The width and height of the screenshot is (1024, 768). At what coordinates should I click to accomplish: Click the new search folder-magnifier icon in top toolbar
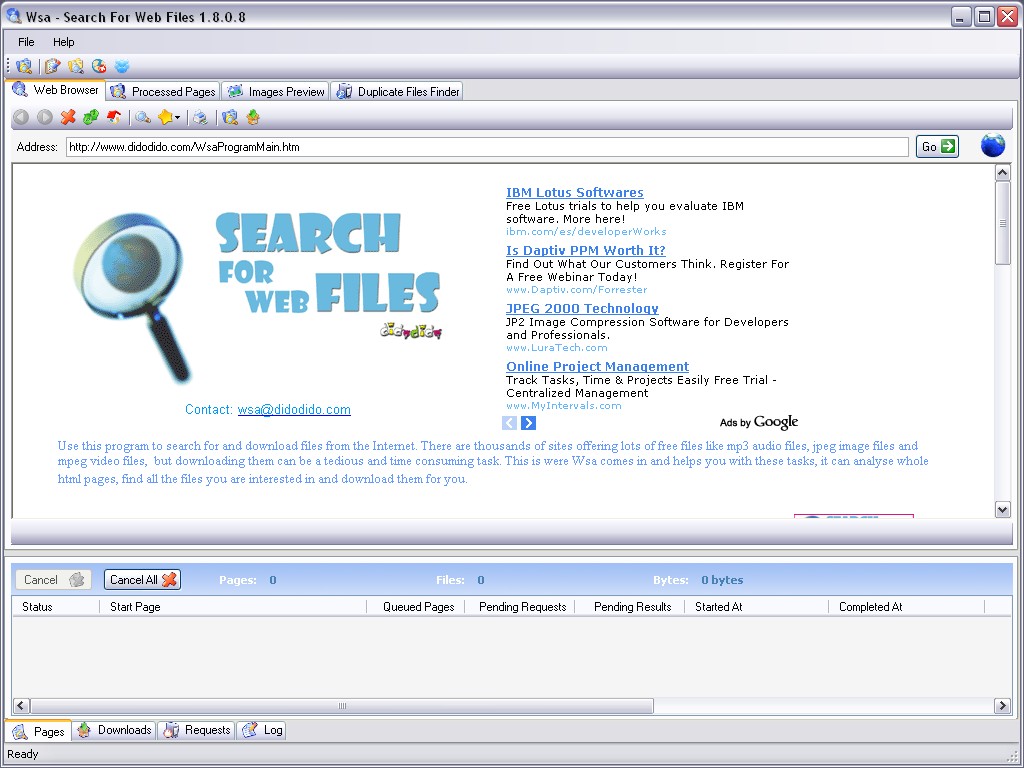(24, 66)
